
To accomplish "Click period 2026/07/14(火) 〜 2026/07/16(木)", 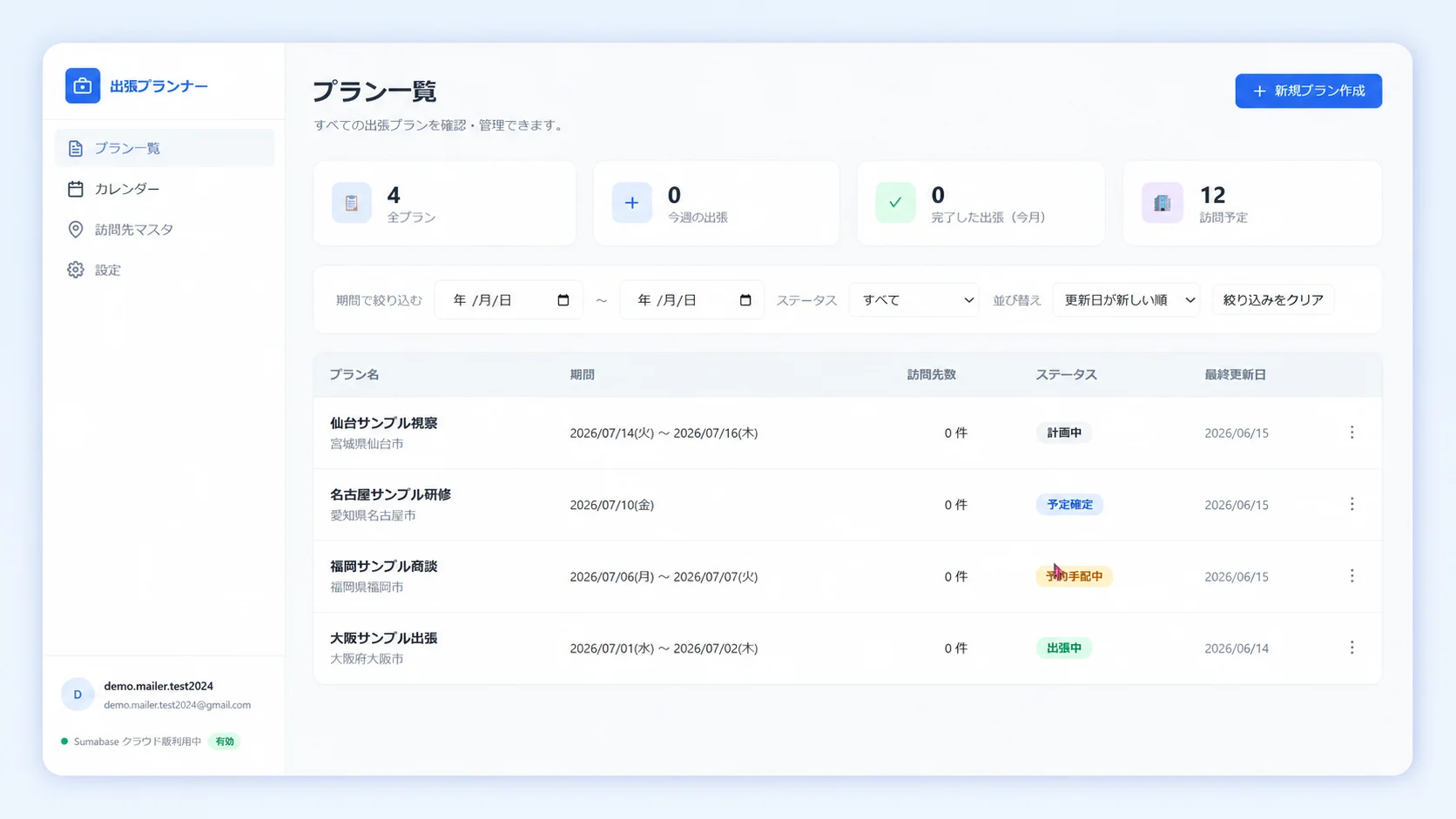I will coord(664,433).
